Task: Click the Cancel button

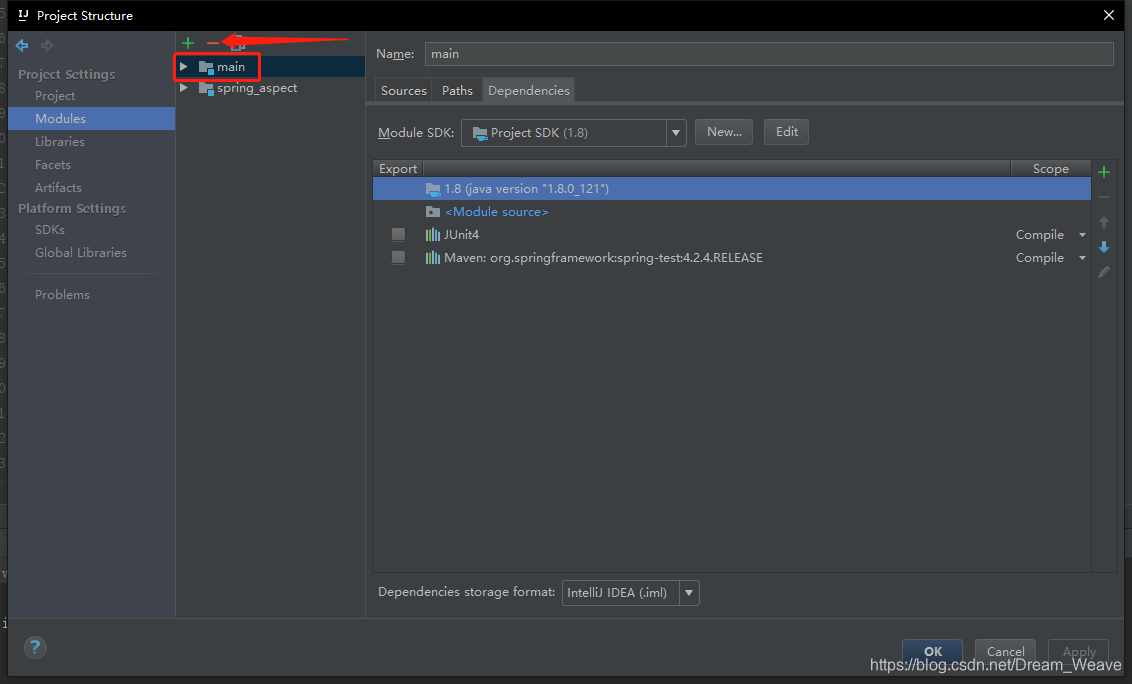Action: (1005, 651)
